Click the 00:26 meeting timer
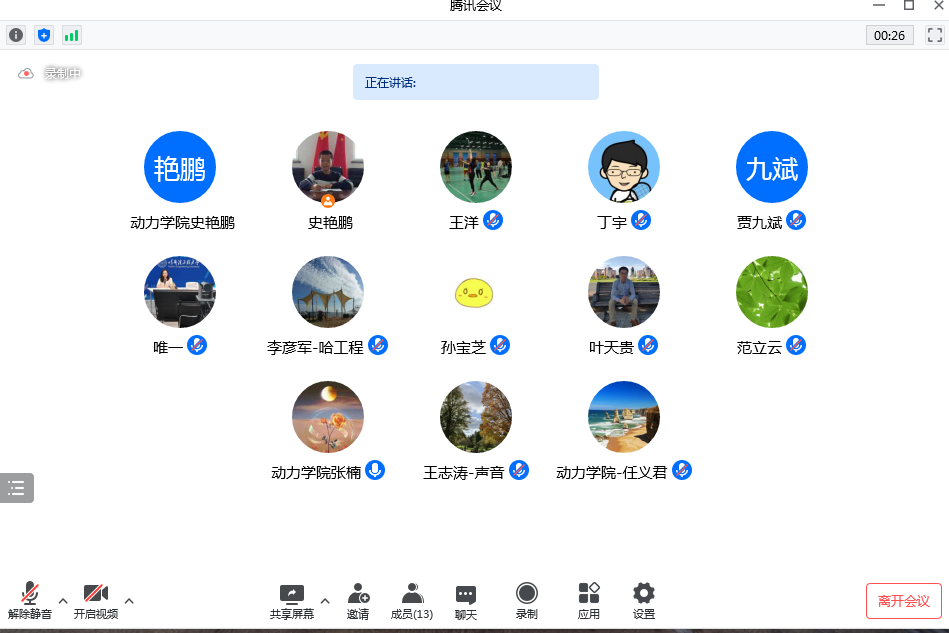949x633 pixels. (889, 35)
